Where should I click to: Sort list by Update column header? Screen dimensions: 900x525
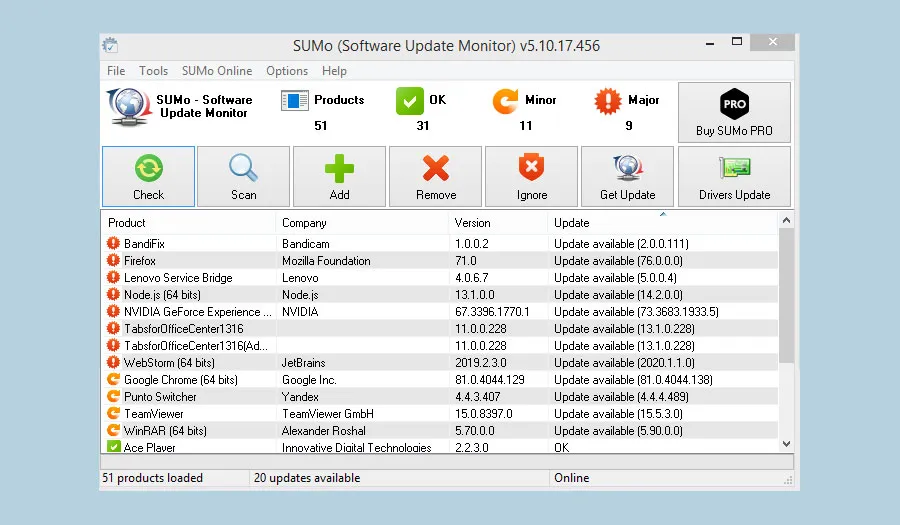click(x=663, y=223)
